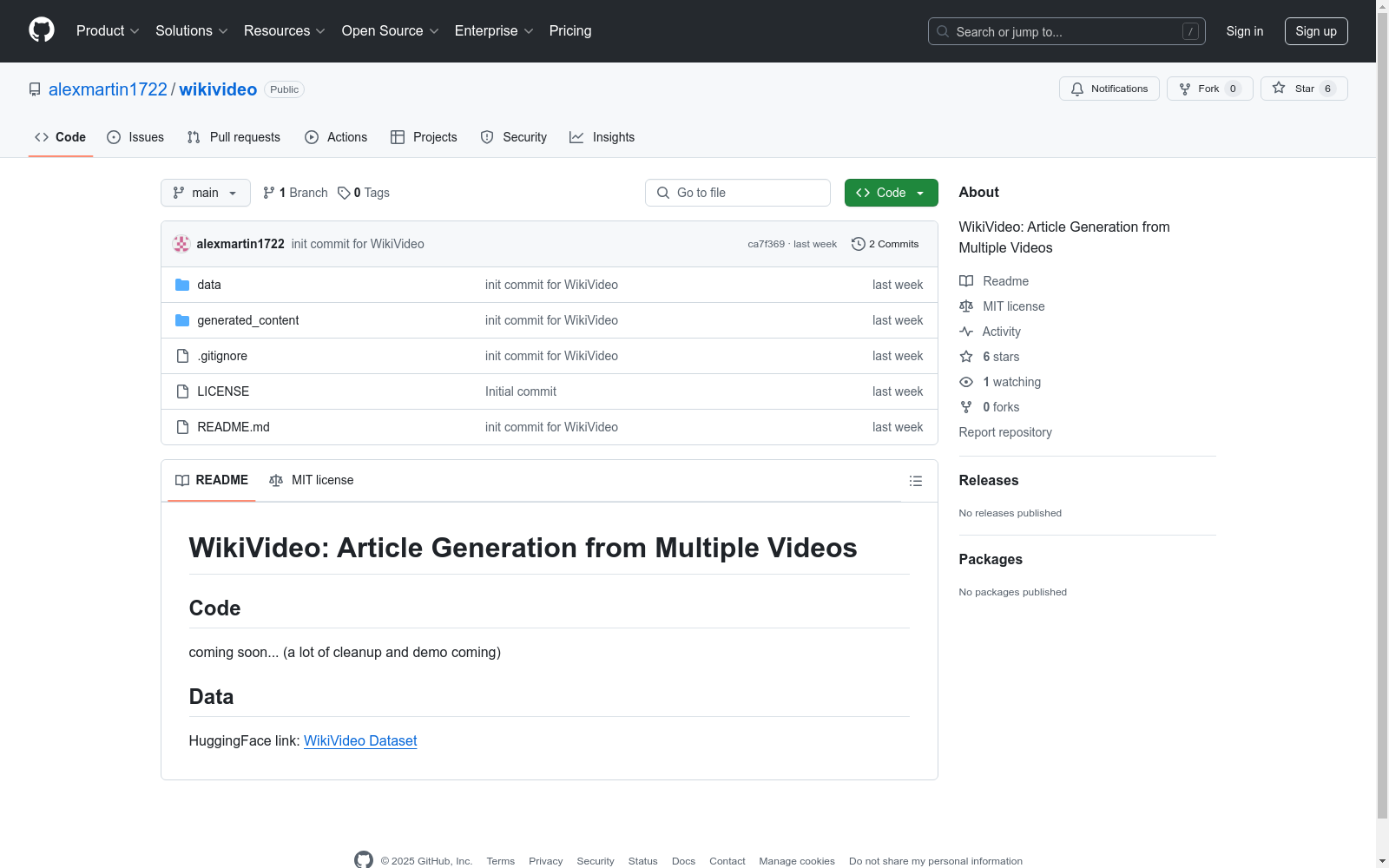Viewport: 1389px width, 868px height.
Task: Select the MIT license tab
Action: coord(312,480)
